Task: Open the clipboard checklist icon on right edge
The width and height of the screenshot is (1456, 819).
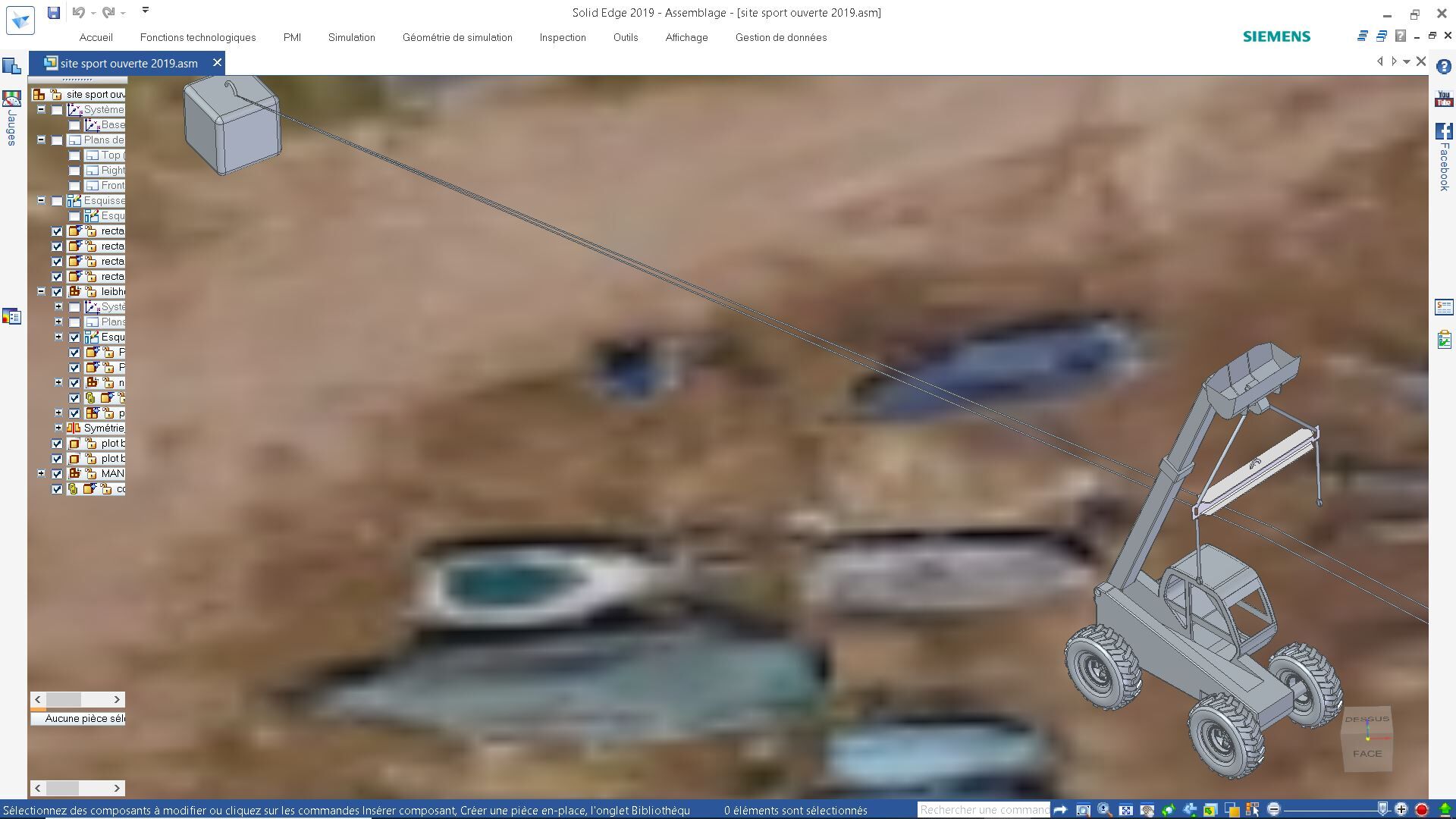Action: [x=1444, y=339]
